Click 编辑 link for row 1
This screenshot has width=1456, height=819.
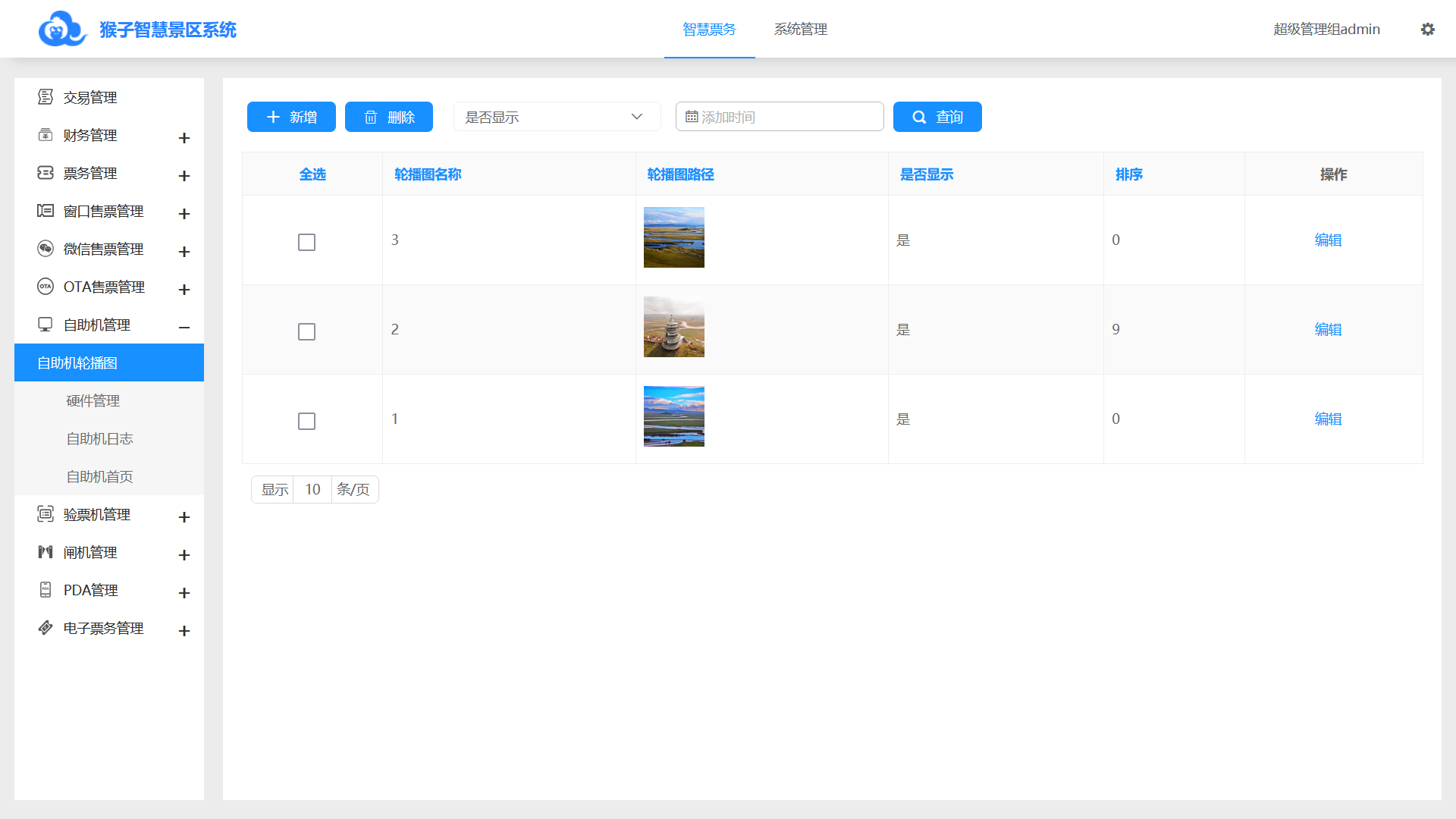(x=1328, y=419)
